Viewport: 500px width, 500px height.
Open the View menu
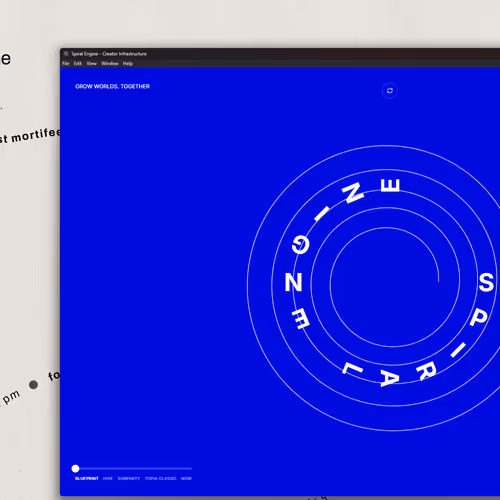[x=92, y=63]
